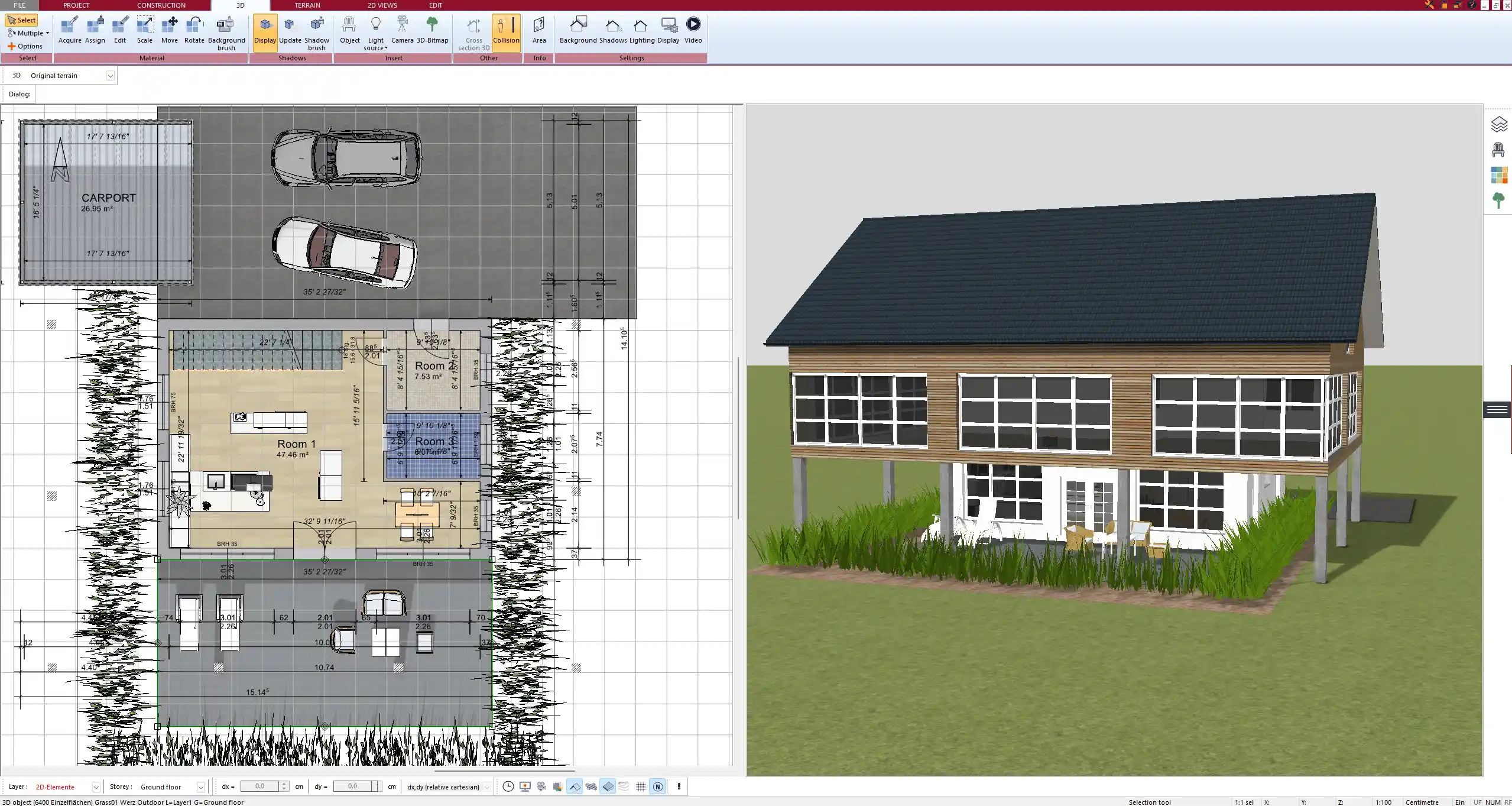This screenshot has height=806, width=1512.
Task: Open the layers panel icon on right sidebar
Action: [x=1498, y=125]
